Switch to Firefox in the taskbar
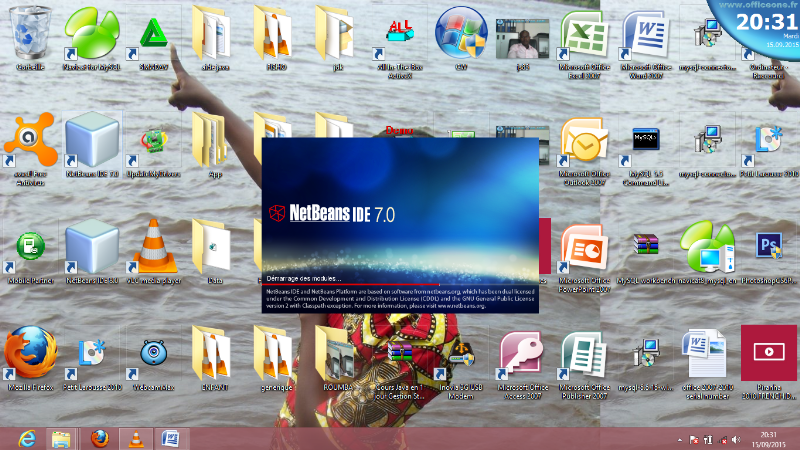This screenshot has width=800, height=450. 100,439
